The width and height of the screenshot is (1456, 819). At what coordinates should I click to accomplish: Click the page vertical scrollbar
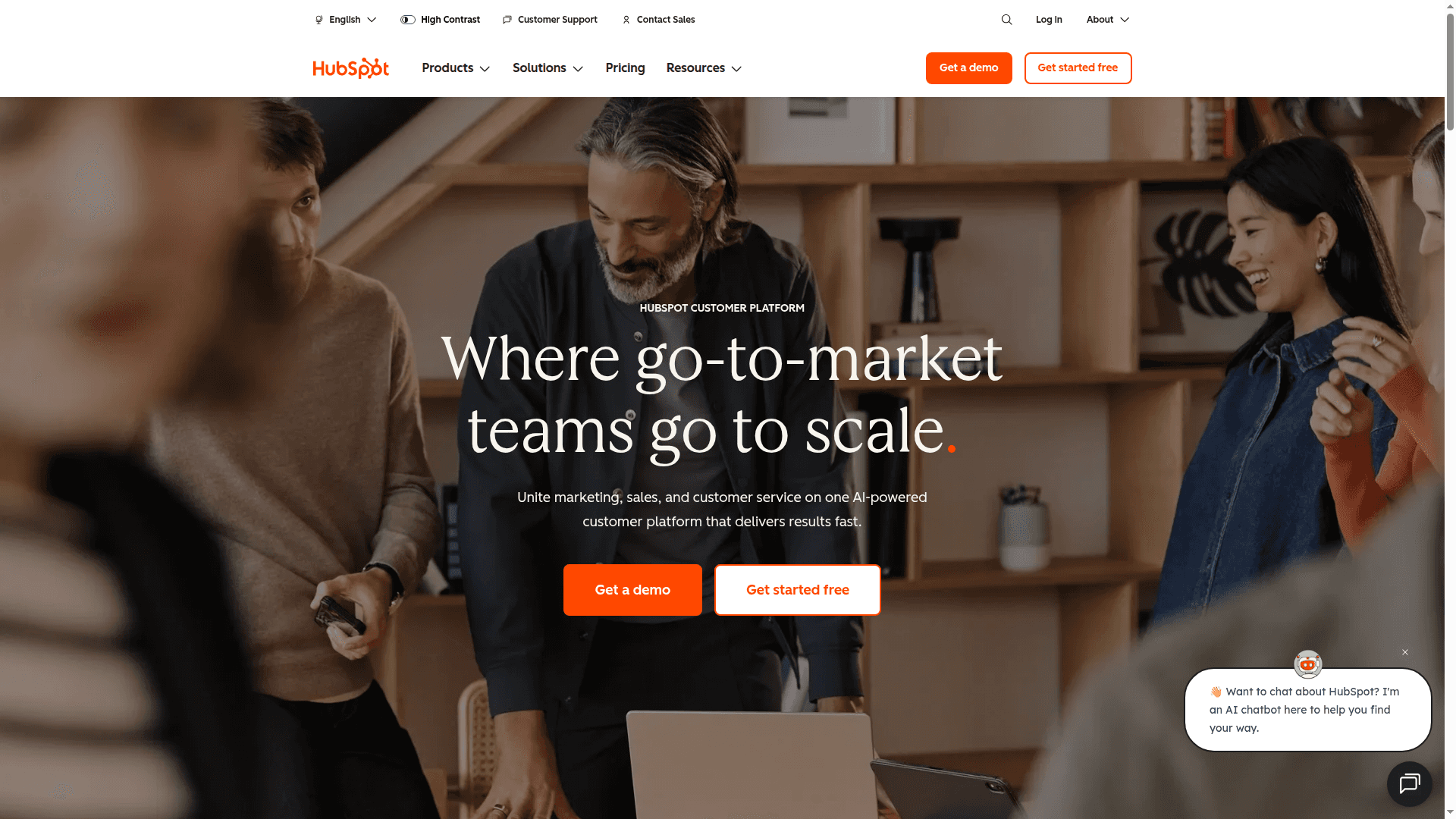1450,409
